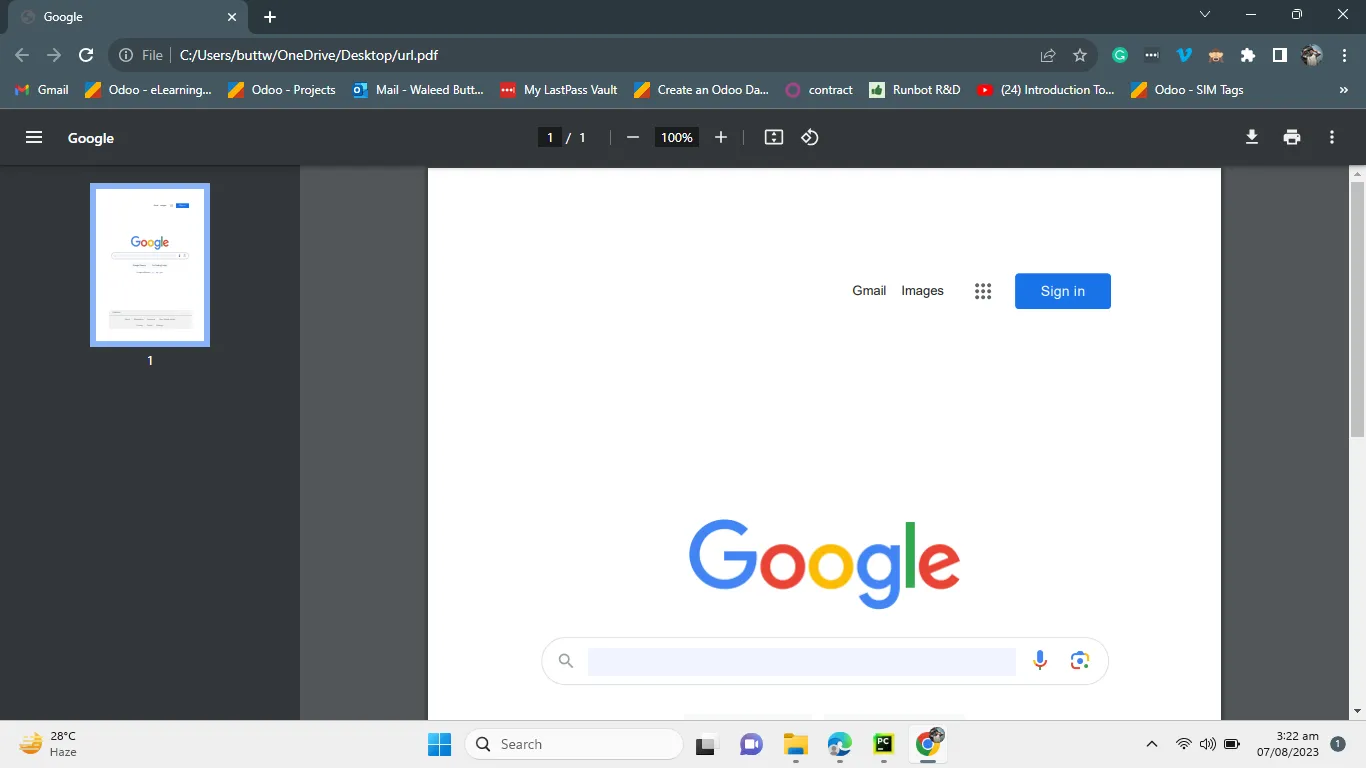Open My LastPass Vault bookmark

559,90
